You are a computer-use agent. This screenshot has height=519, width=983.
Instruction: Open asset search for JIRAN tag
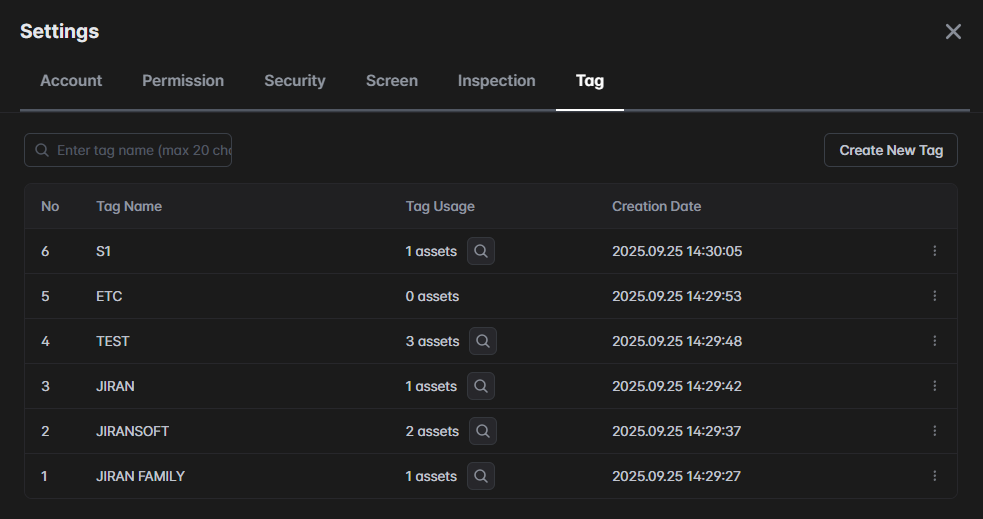pos(481,386)
